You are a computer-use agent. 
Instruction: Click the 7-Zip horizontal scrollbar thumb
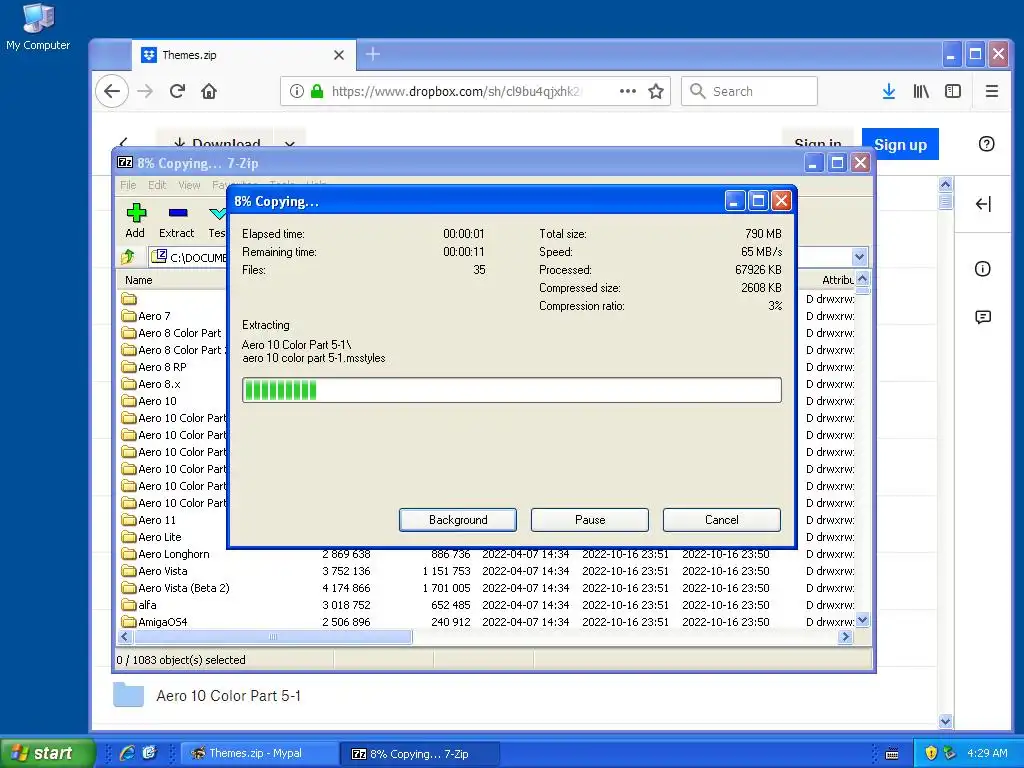(x=273, y=637)
